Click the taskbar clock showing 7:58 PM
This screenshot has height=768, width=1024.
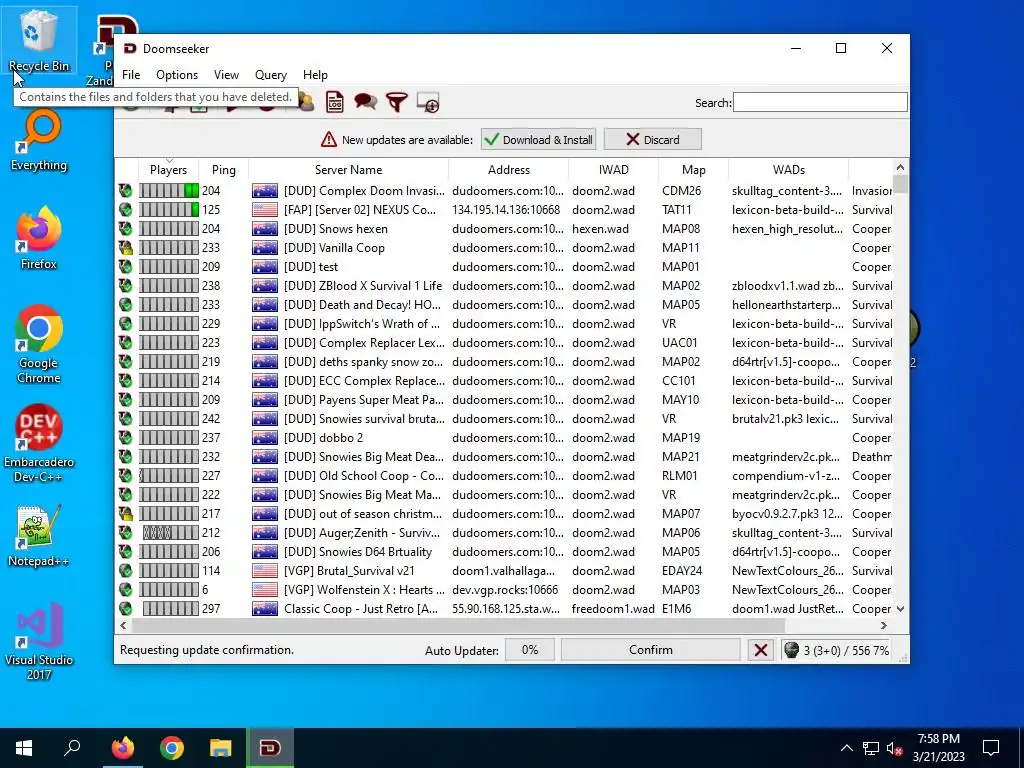[x=938, y=748]
